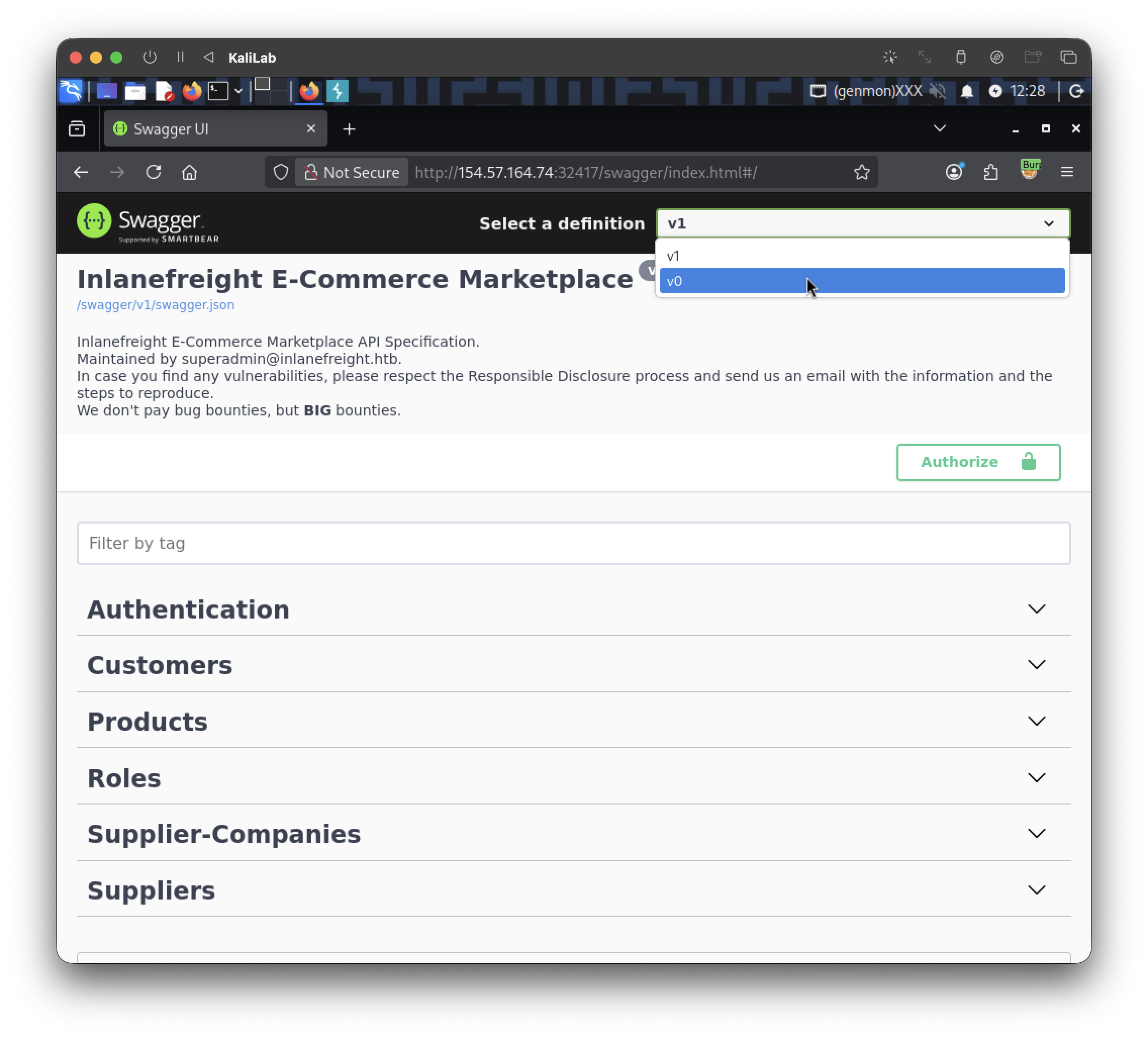Open the Firefox hamburger menu
Image resolution: width=1148 pixels, height=1038 pixels.
point(1067,171)
